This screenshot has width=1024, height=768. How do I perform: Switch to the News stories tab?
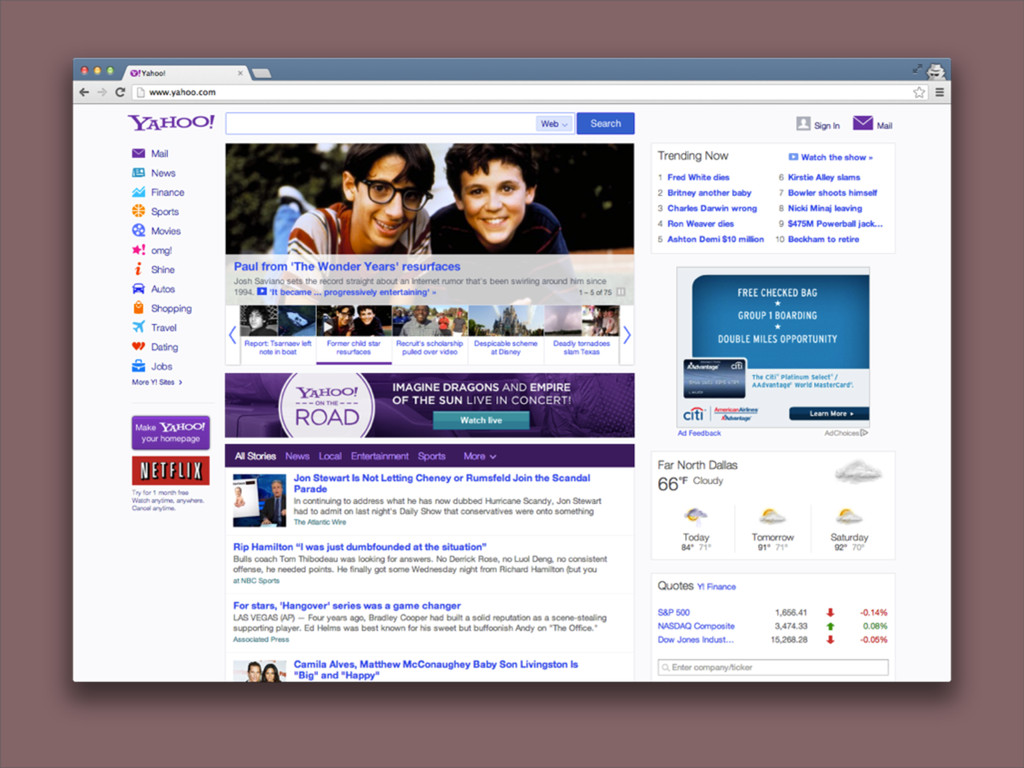pyautogui.click(x=297, y=456)
